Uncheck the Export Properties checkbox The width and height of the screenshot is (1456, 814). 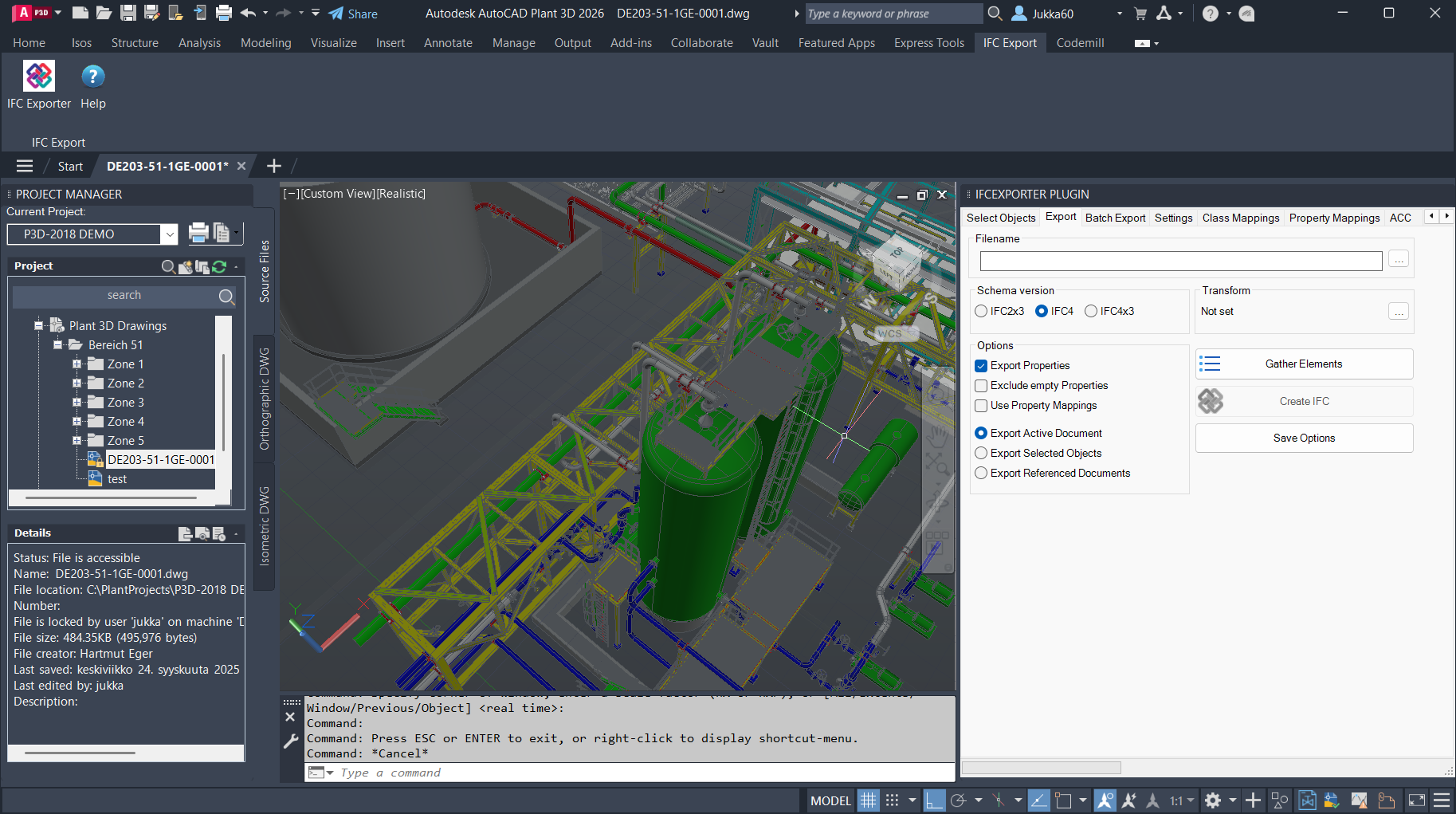981,366
